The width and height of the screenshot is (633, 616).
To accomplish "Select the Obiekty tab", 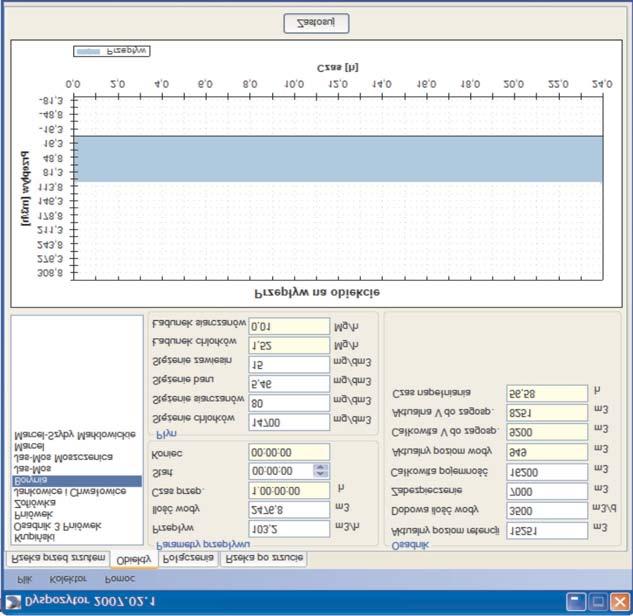I will [x=134, y=559].
